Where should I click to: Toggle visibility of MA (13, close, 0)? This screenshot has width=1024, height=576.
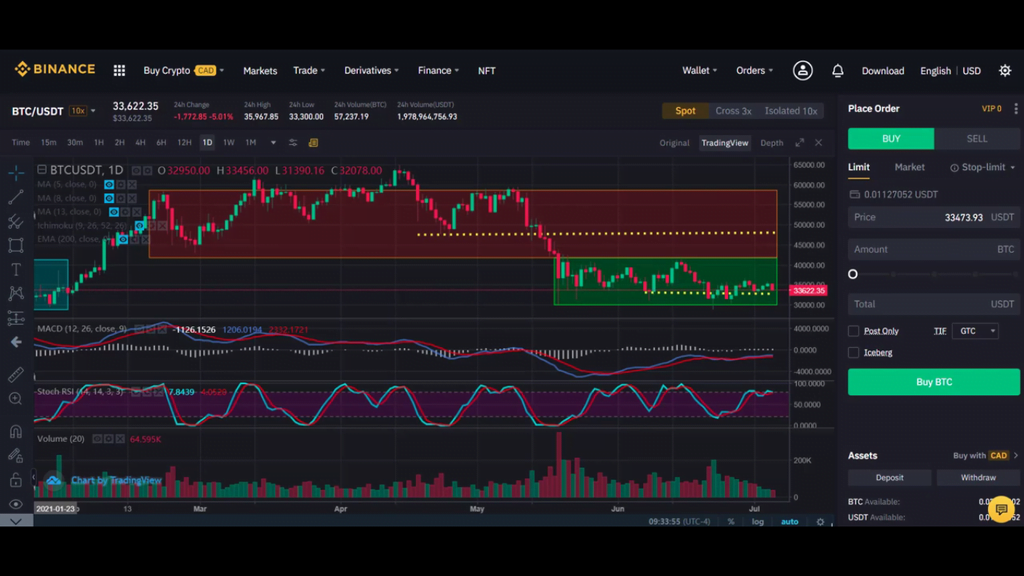point(114,212)
